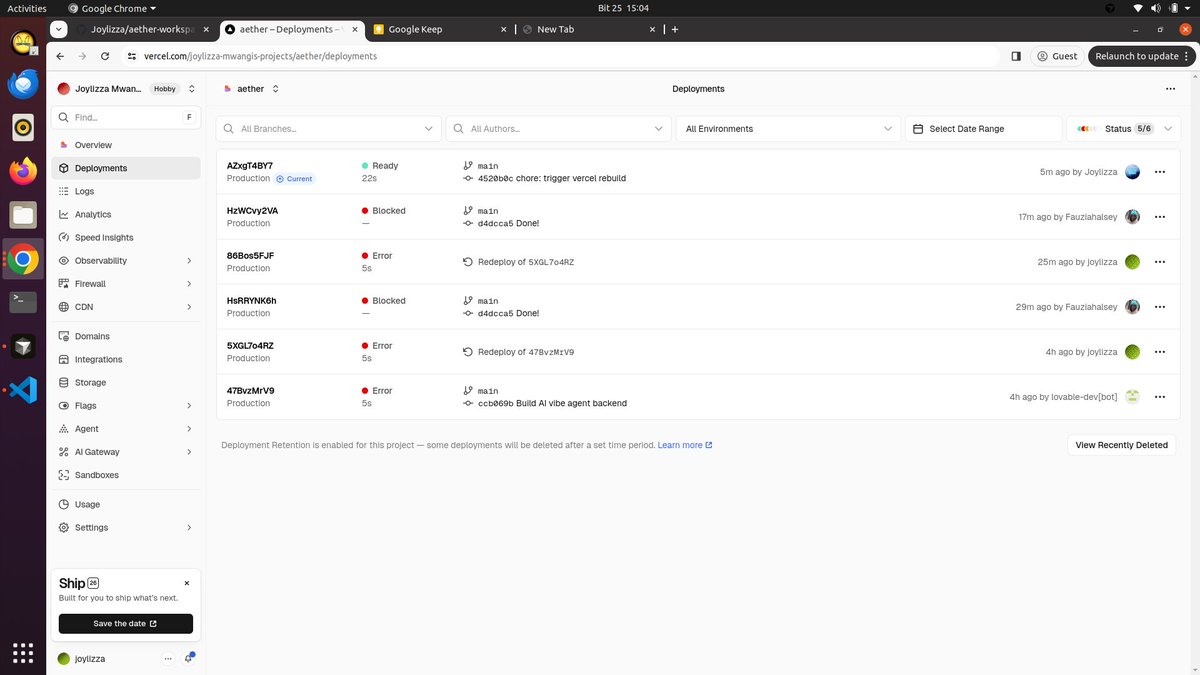Open the Overview sidebar item
The height and width of the screenshot is (675, 1200).
click(126, 145)
